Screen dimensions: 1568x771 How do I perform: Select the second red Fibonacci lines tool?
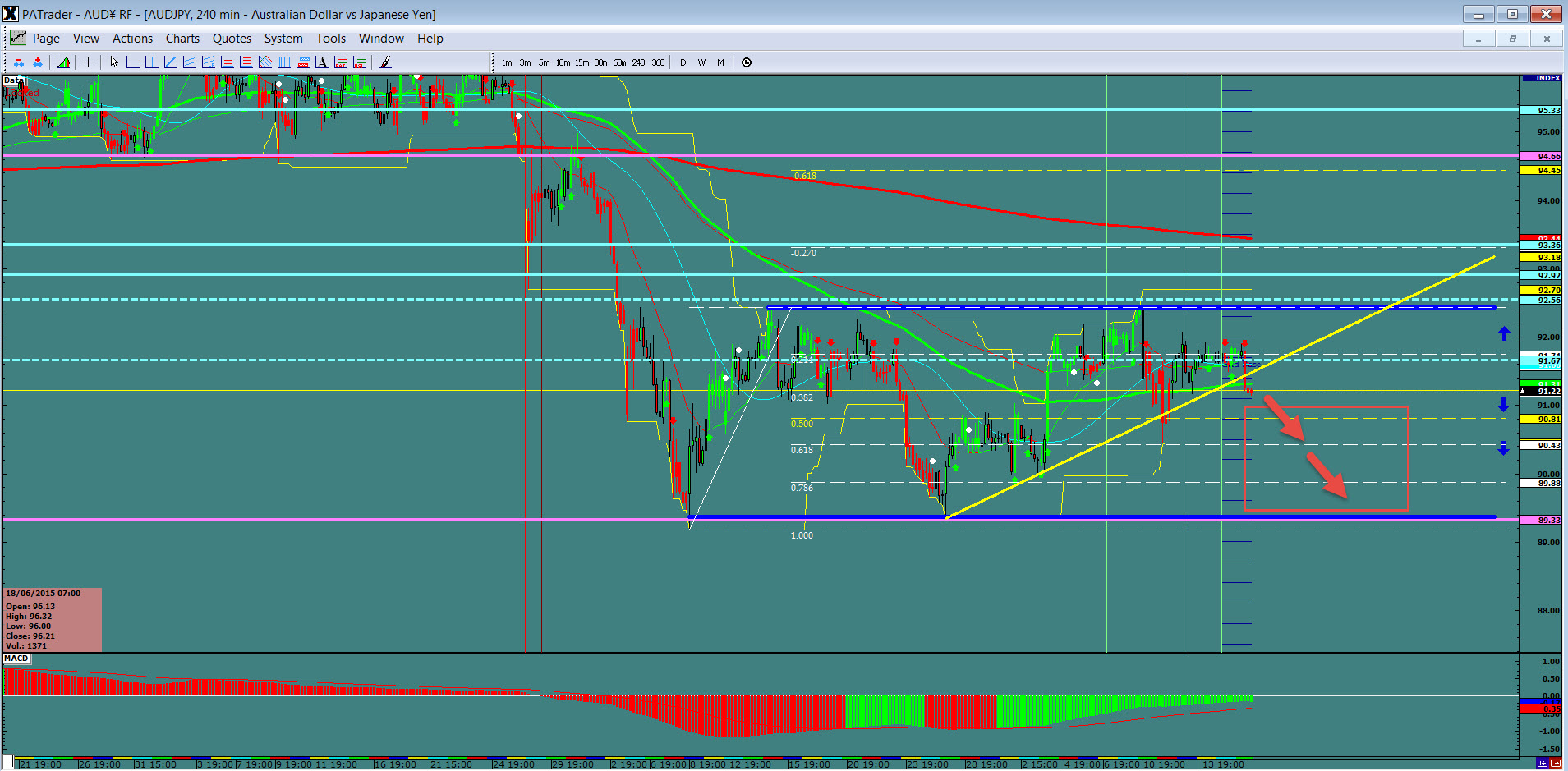click(246, 62)
